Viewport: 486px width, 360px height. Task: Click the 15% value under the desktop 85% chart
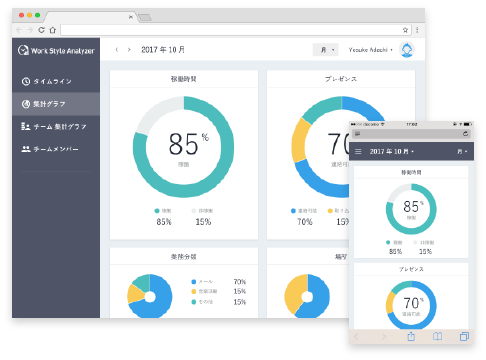[203, 222]
